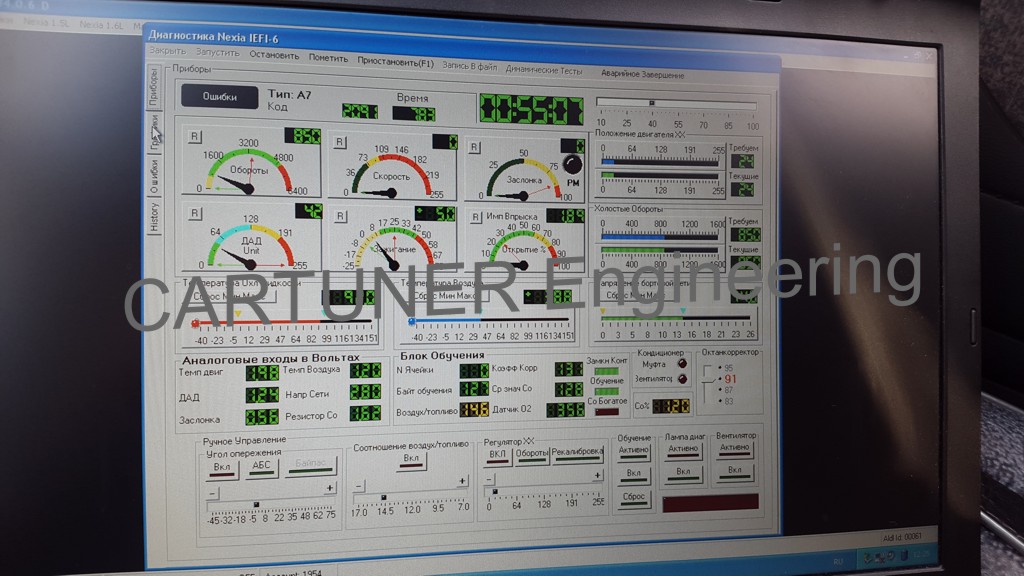This screenshot has height=576, width=1024.
Task: Decrease Угол опережения with minus button
Action: pos(213,493)
